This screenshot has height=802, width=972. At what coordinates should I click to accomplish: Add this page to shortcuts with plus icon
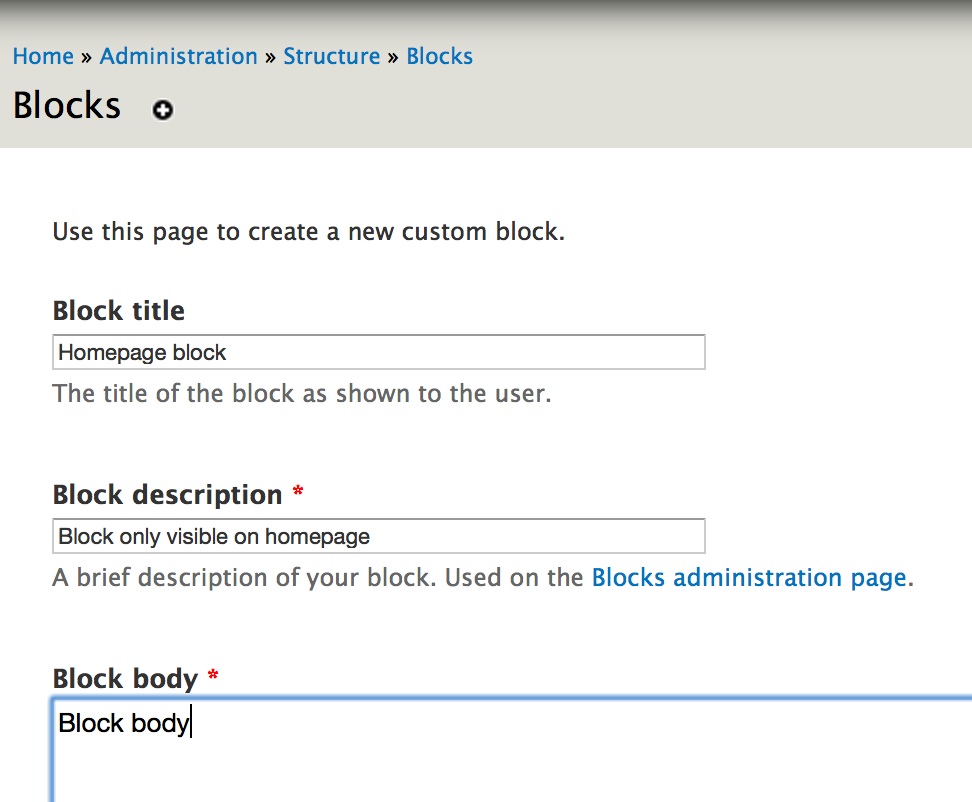163,110
